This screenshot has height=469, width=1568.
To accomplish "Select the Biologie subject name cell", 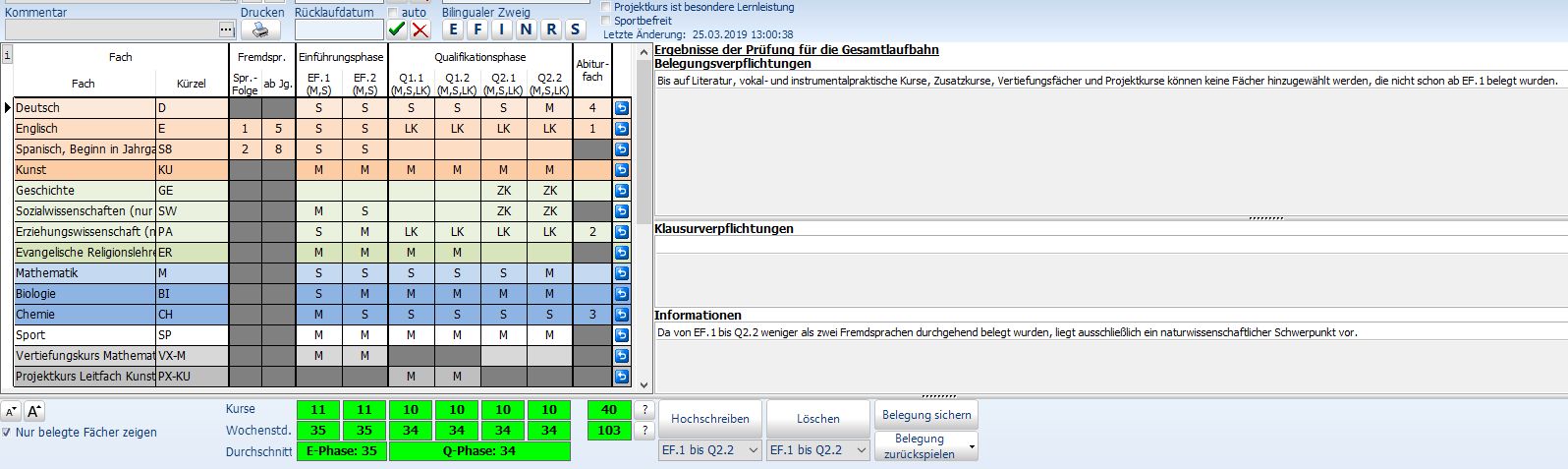I will [x=84, y=294].
